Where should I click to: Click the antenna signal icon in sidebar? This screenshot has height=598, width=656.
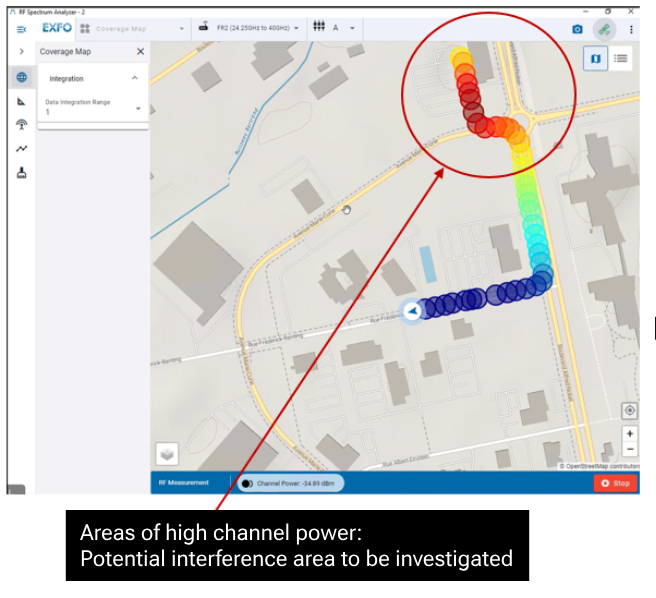click(x=21, y=125)
